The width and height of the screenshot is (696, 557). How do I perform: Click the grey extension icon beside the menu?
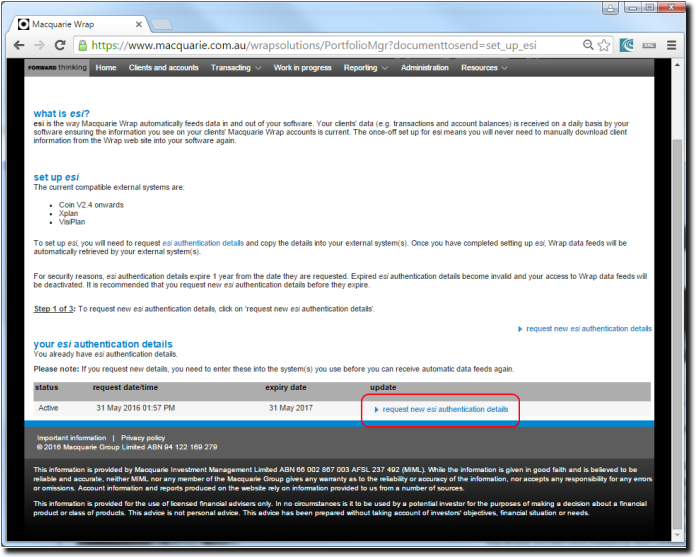tap(649, 45)
